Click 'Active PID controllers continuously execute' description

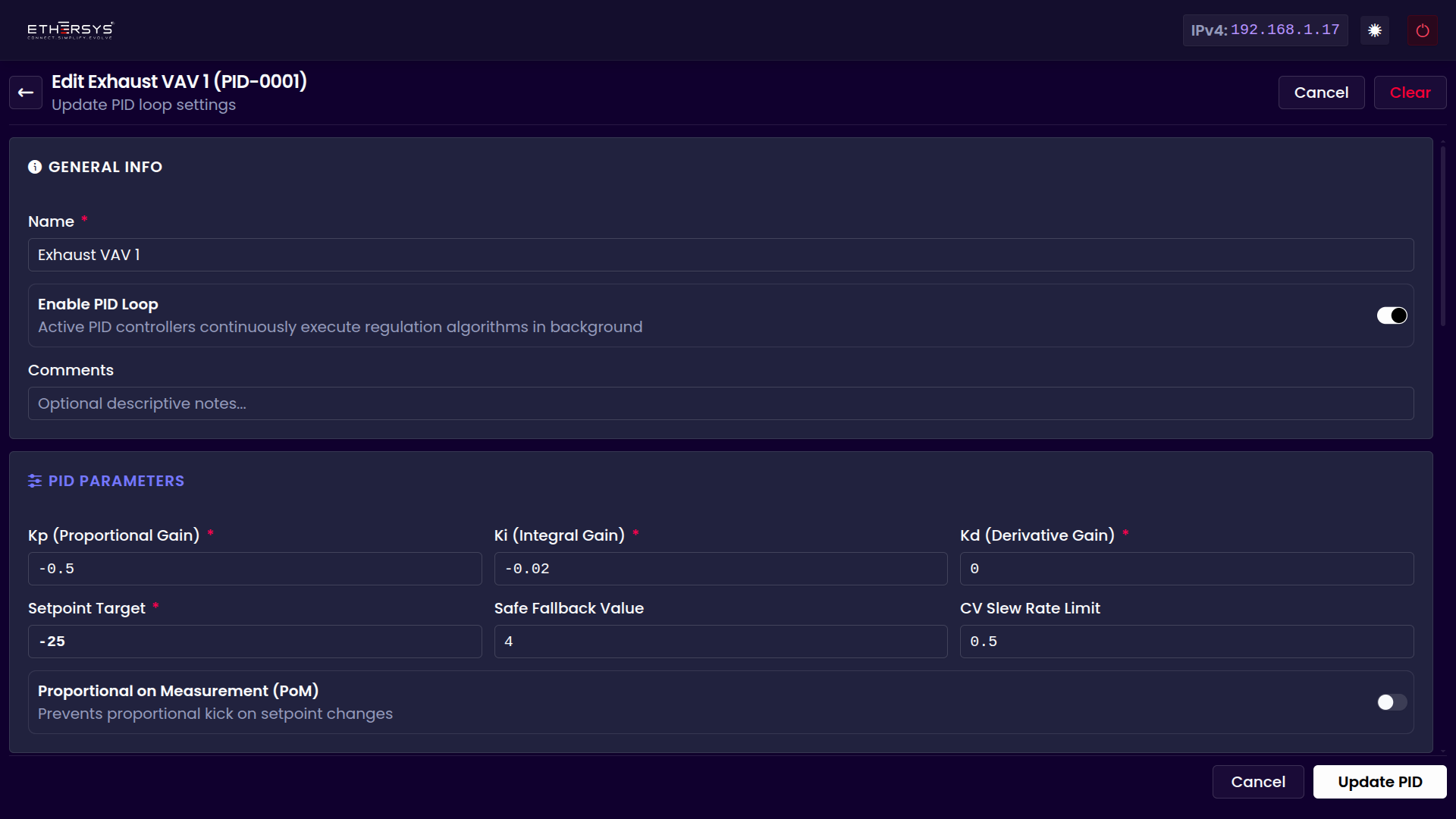[340, 327]
